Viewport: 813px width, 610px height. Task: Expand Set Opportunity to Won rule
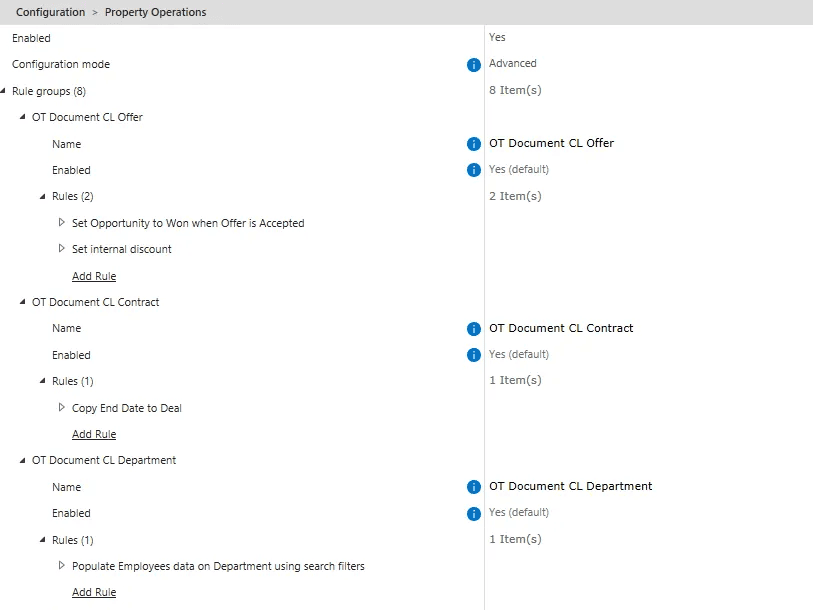[x=62, y=223]
